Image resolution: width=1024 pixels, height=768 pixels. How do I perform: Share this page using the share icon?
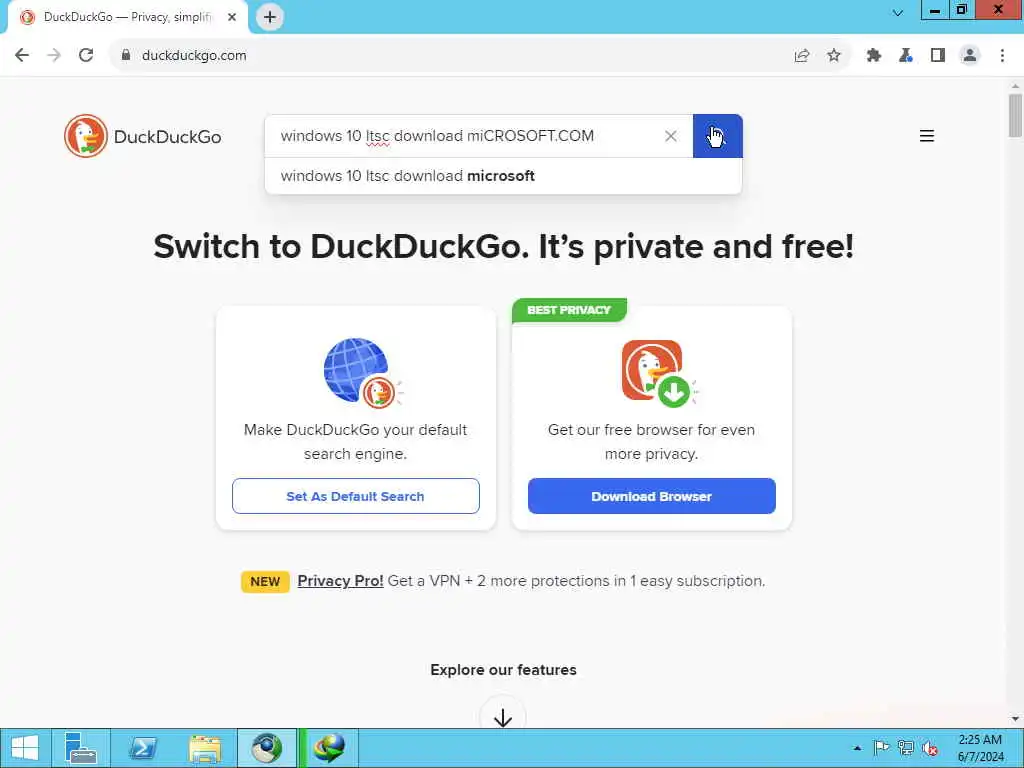[x=802, y=56]
